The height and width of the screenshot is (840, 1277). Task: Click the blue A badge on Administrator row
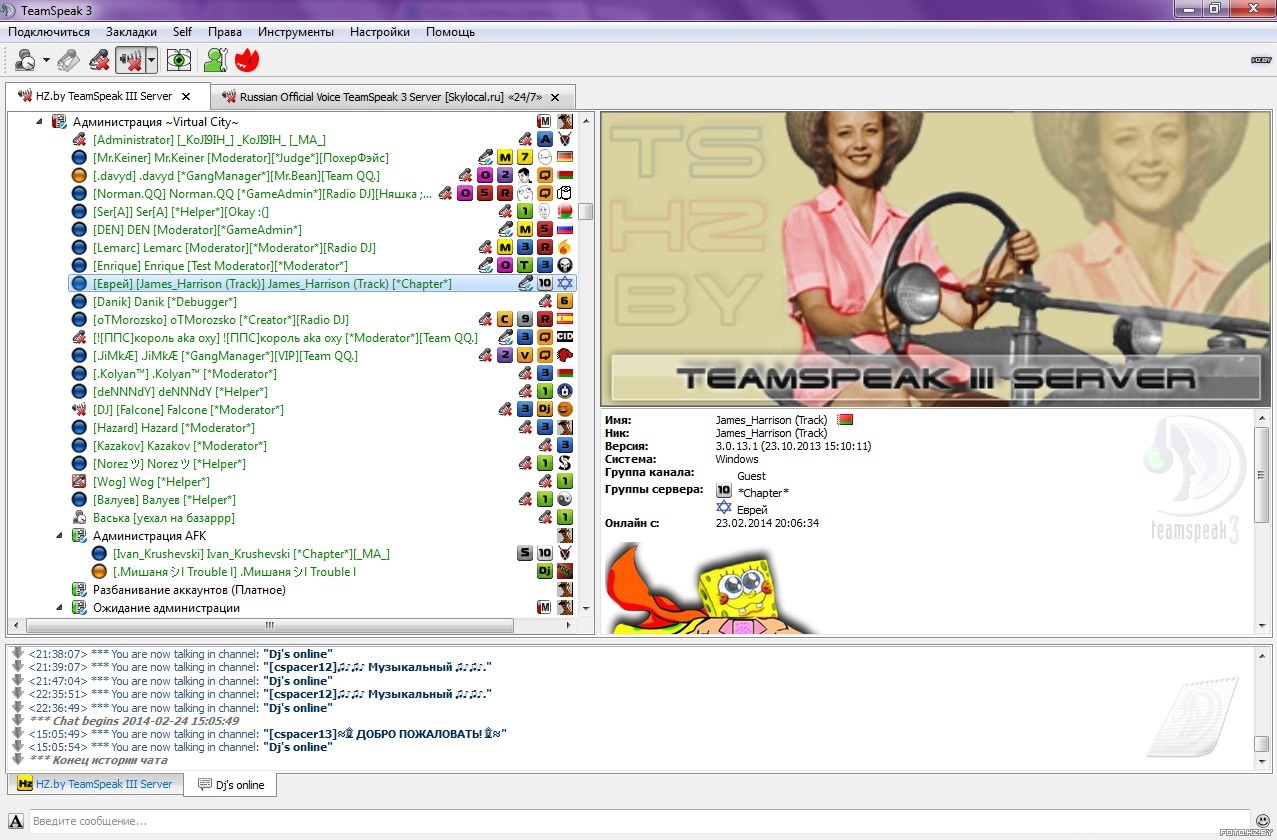[545, 140]
